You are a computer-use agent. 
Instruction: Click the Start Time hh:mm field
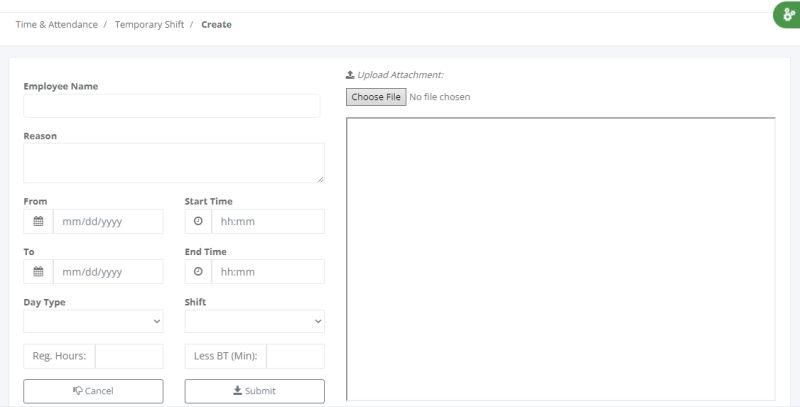coord(268,221)
